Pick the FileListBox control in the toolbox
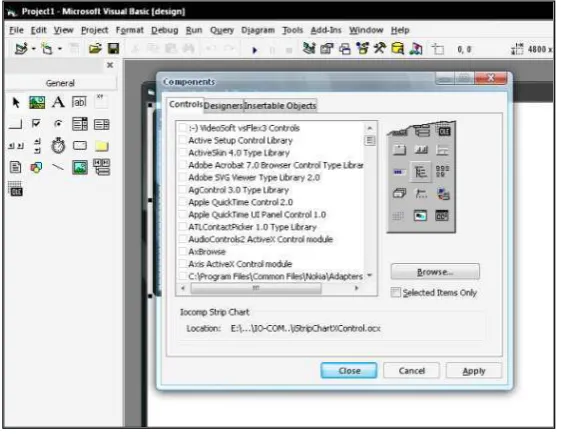 [15, 167]
